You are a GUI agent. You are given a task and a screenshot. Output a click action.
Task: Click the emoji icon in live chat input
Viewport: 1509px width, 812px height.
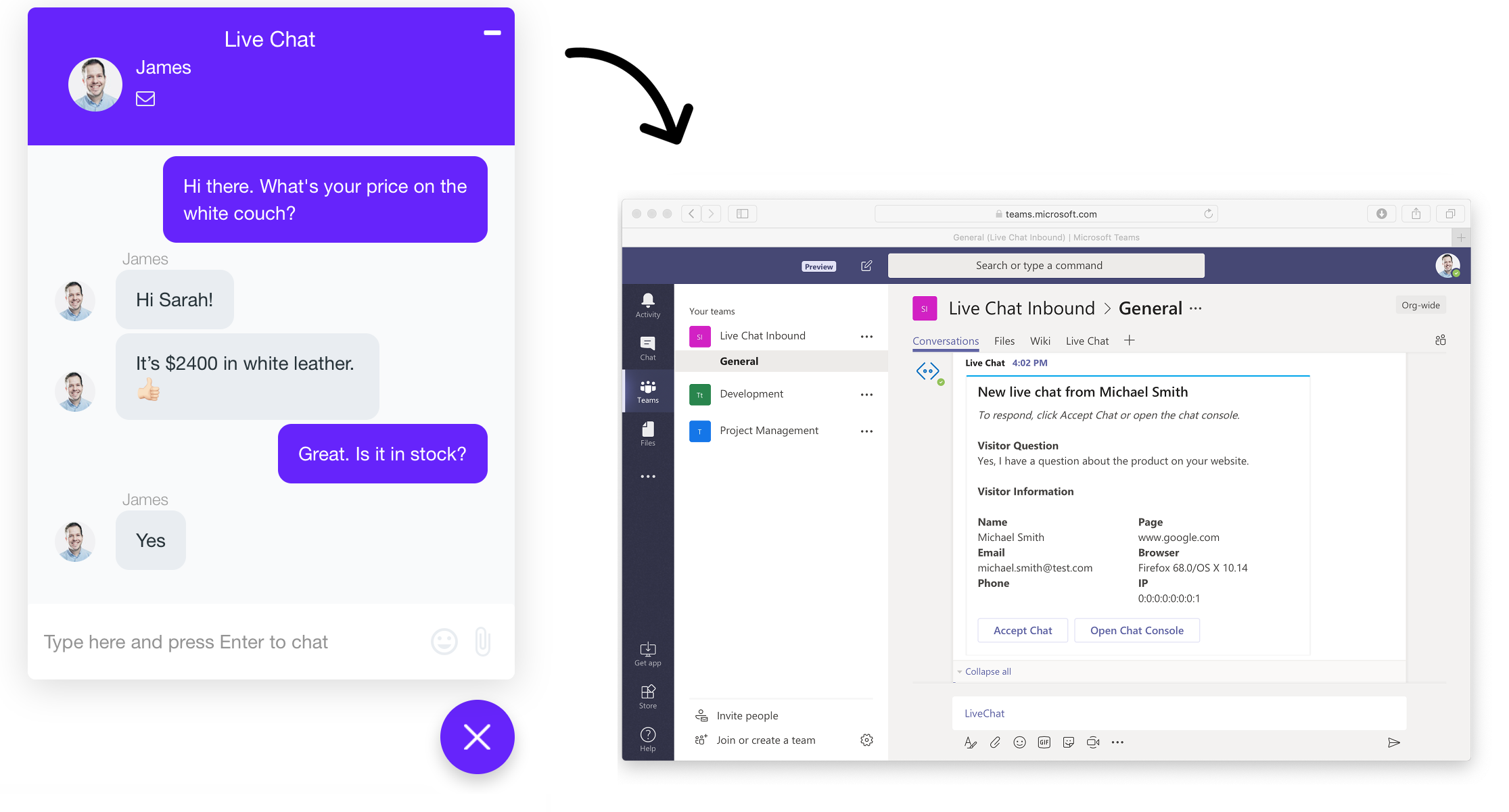pyautogui.click(x=444, y=641)
